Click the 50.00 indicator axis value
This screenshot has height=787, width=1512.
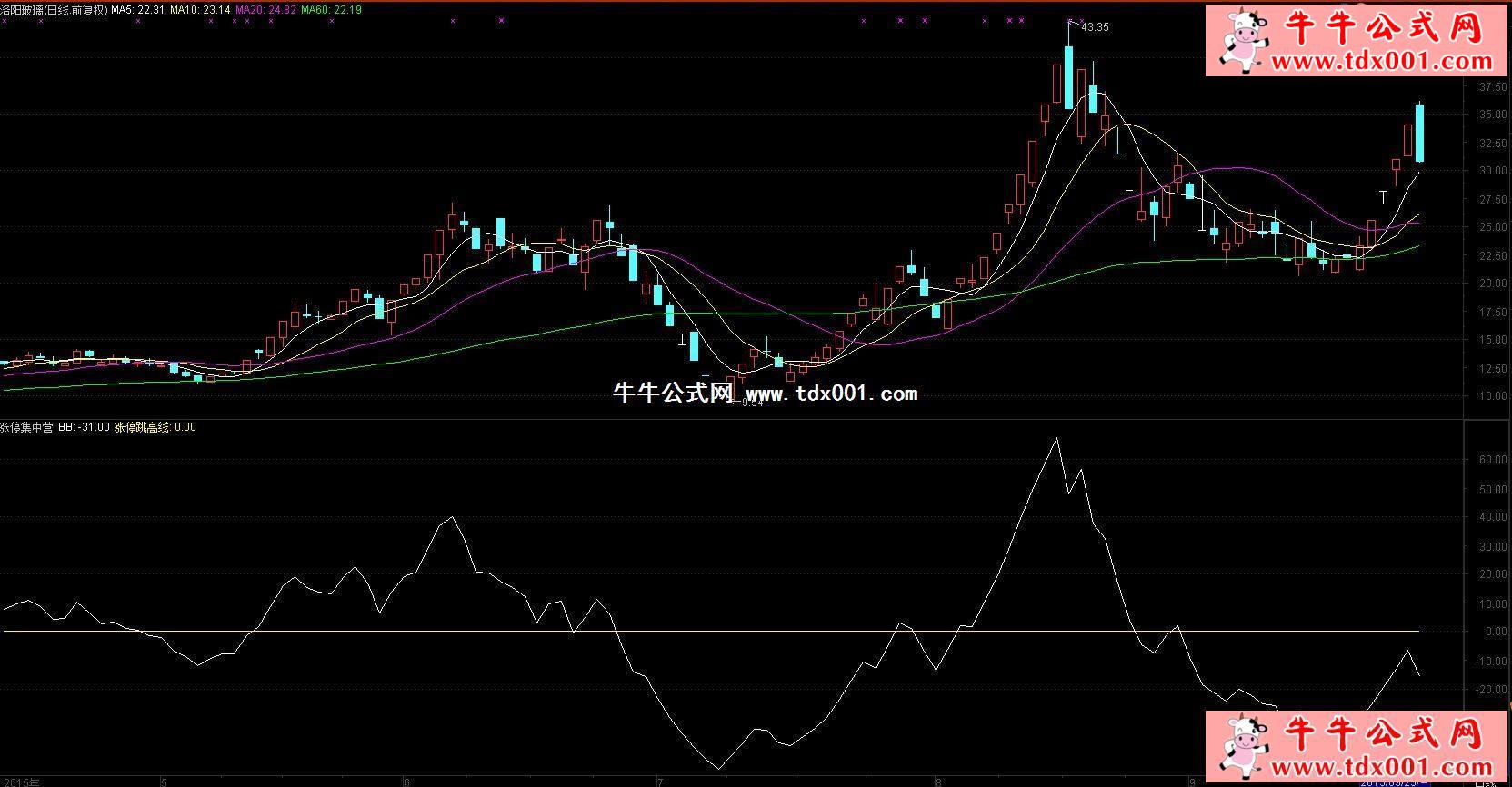click(1493, 490)
